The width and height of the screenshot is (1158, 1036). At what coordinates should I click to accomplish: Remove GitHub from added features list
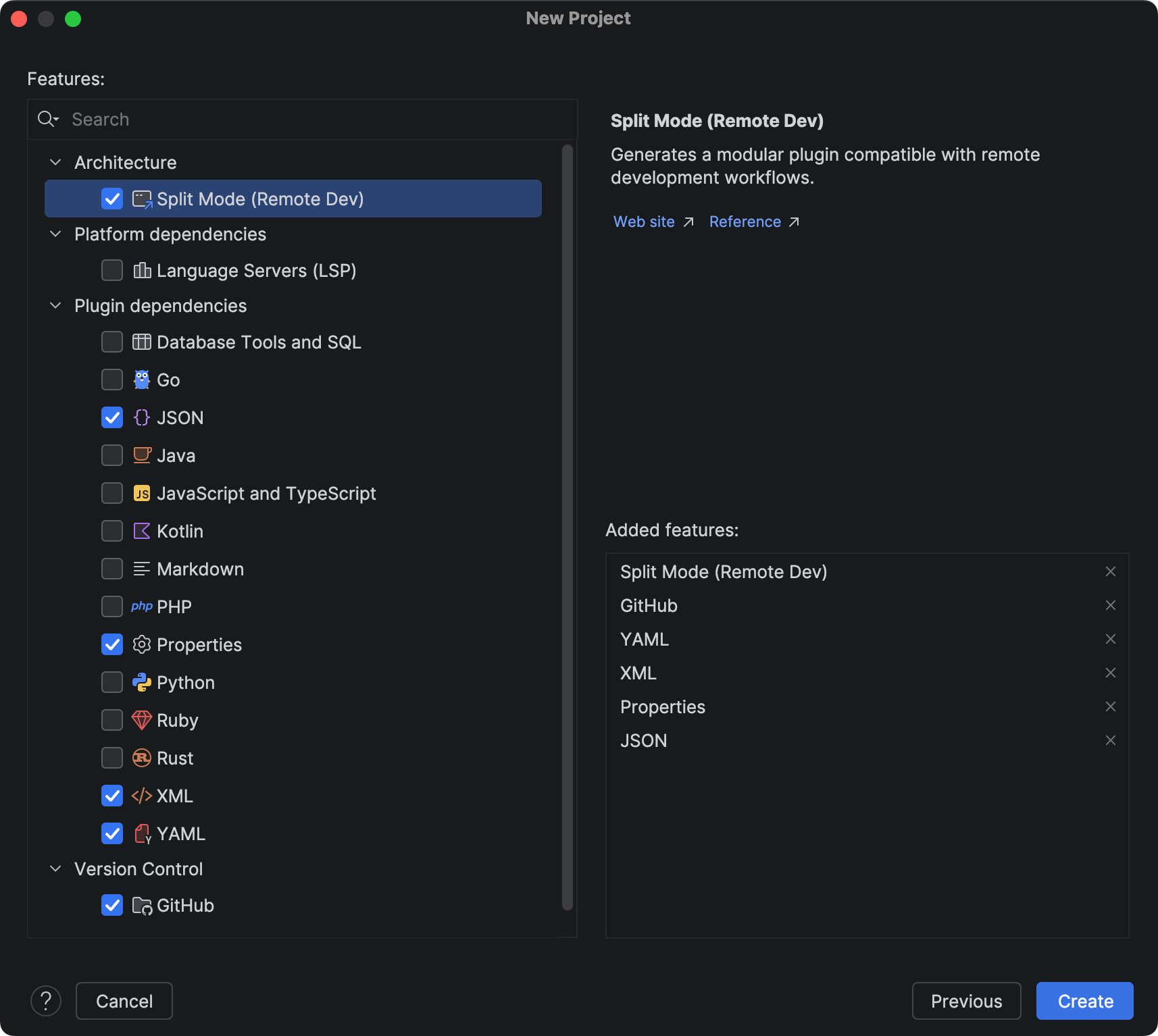[x=1111, y=605]
